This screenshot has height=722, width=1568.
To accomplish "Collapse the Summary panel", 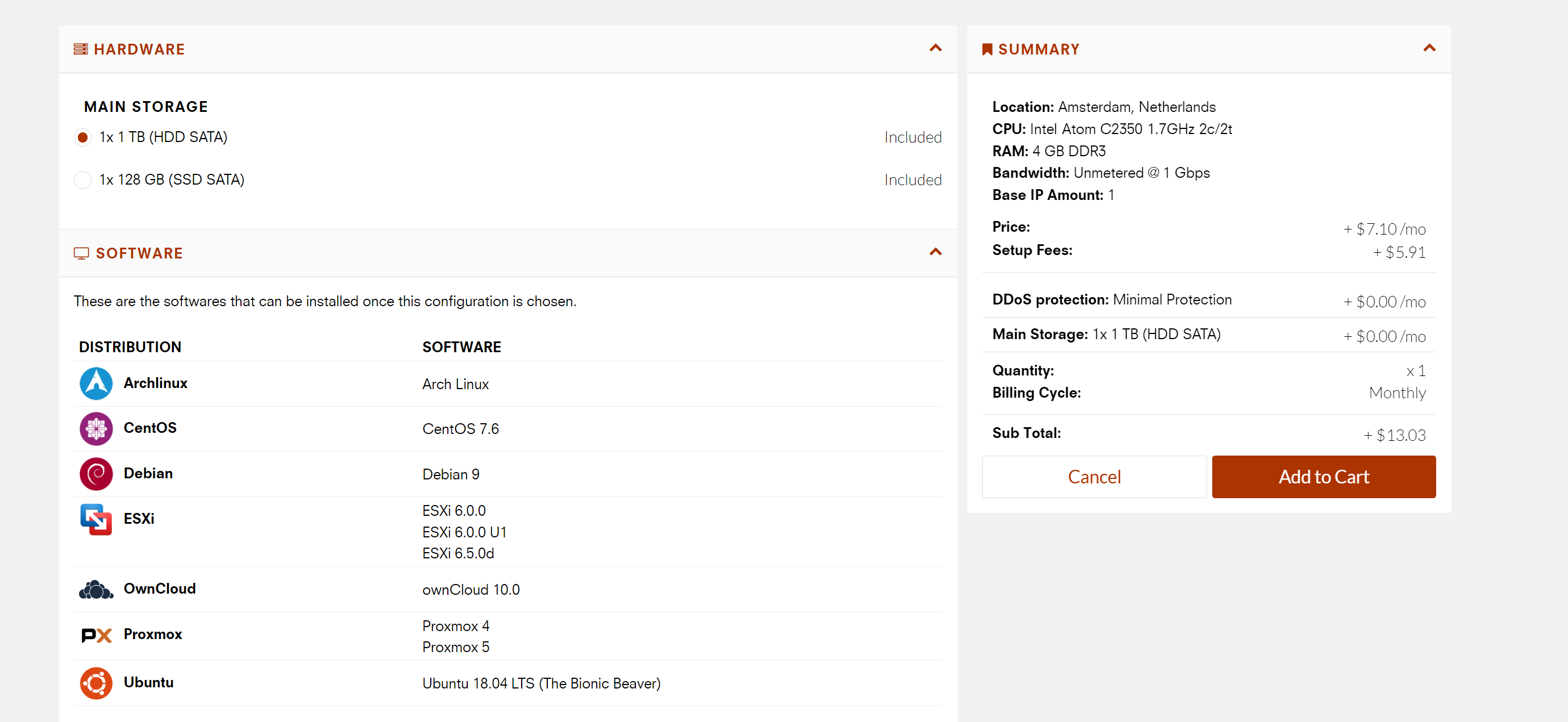I will tap(1429, 48).
